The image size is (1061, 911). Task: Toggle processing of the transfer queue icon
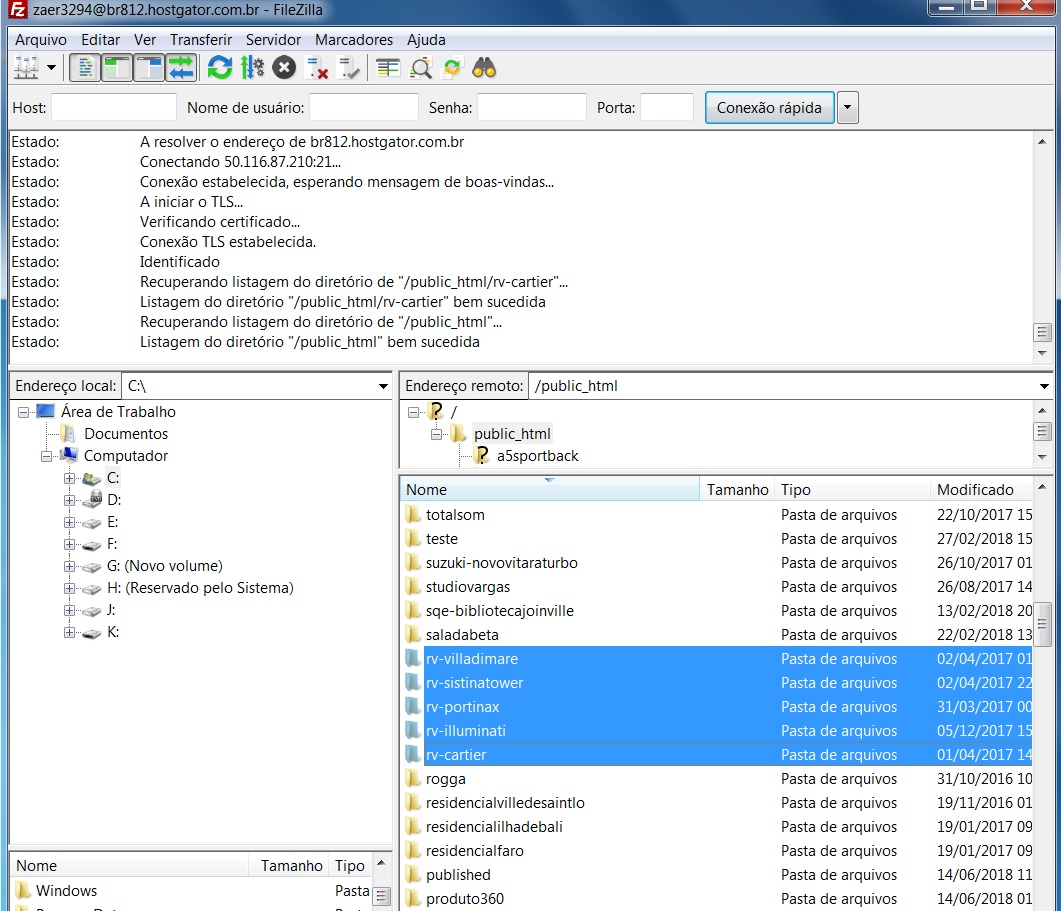252,68
